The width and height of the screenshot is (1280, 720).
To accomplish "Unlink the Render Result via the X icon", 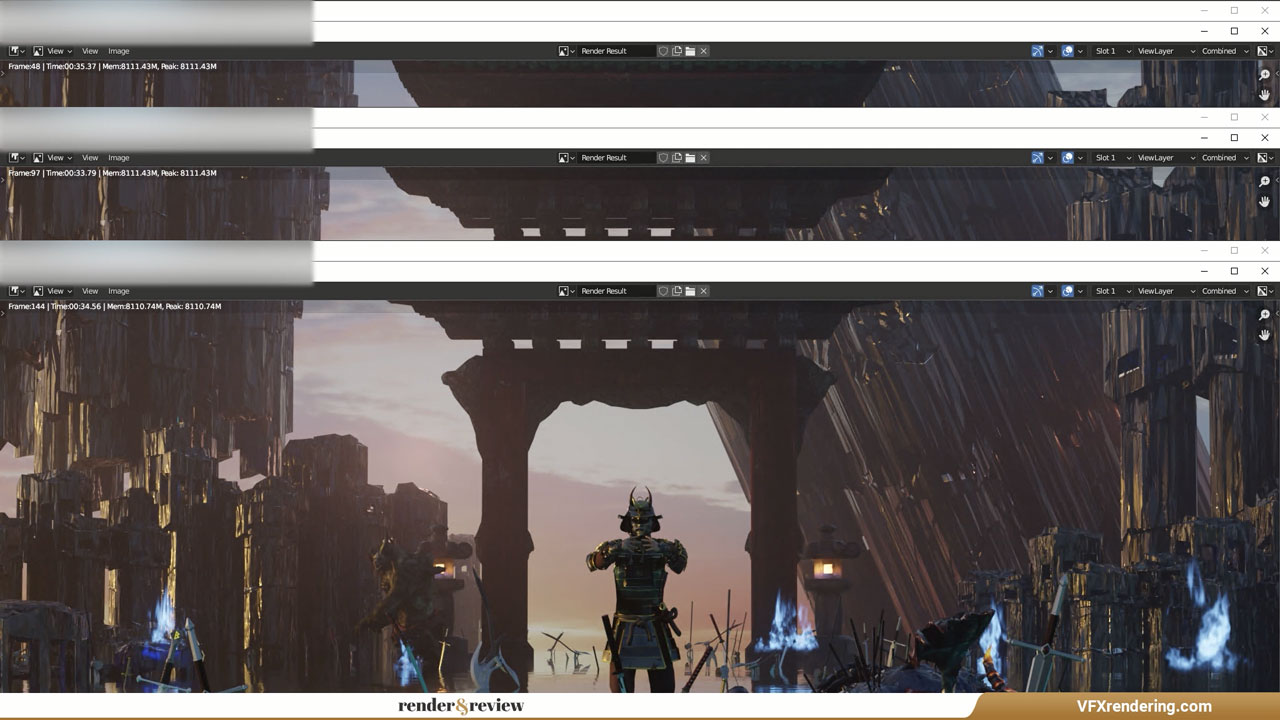I will [704, 291].
